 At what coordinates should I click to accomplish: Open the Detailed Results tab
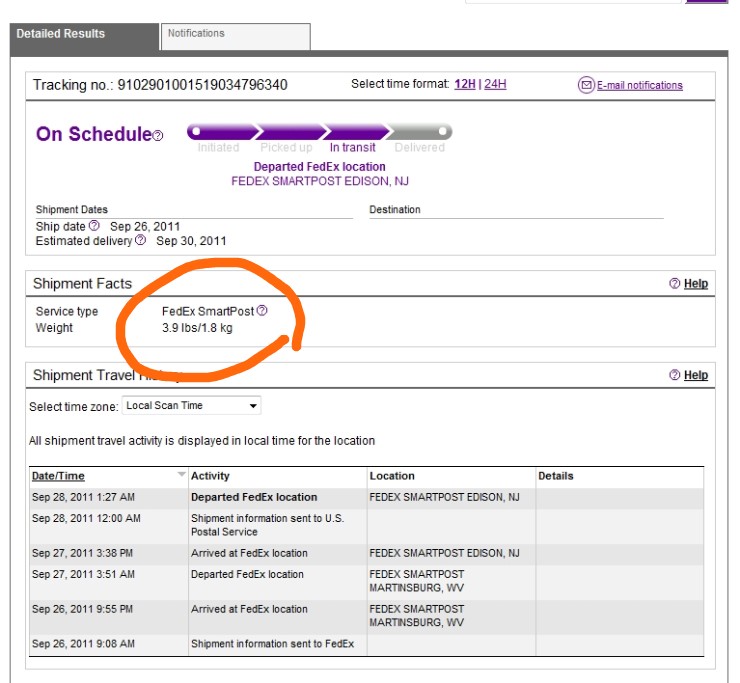click(84, 37)
